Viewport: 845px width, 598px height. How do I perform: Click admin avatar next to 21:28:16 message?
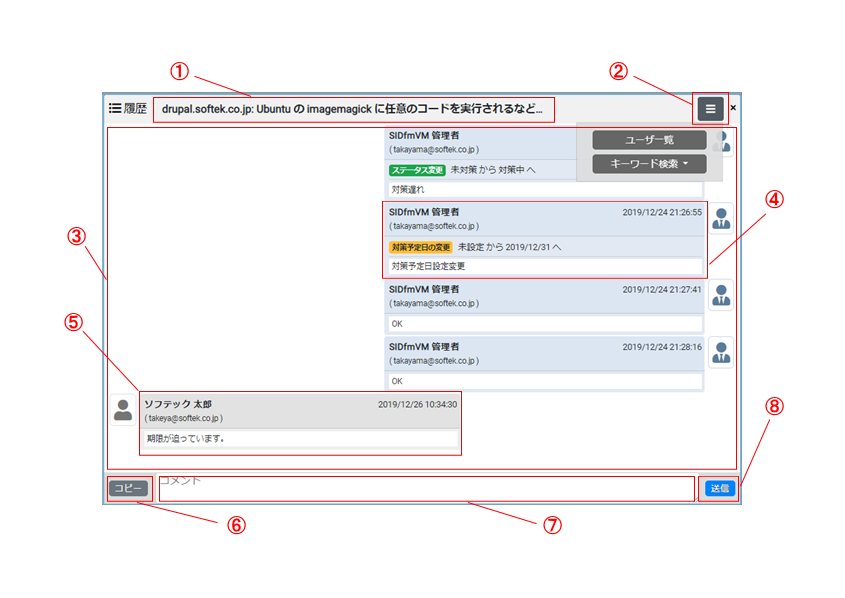721,353
